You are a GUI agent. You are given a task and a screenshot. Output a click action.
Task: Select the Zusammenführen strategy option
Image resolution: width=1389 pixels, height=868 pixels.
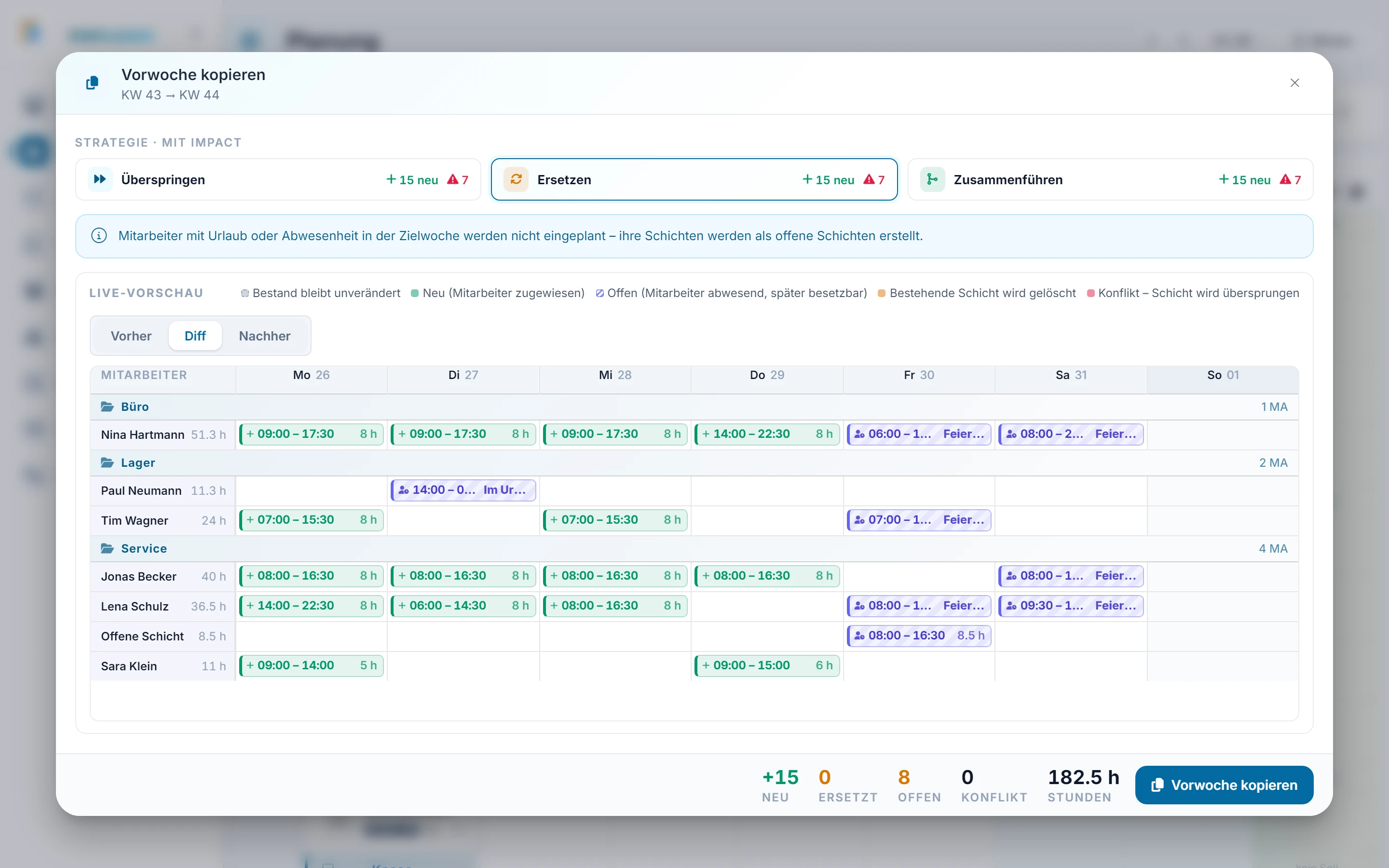click(1110, 179)
